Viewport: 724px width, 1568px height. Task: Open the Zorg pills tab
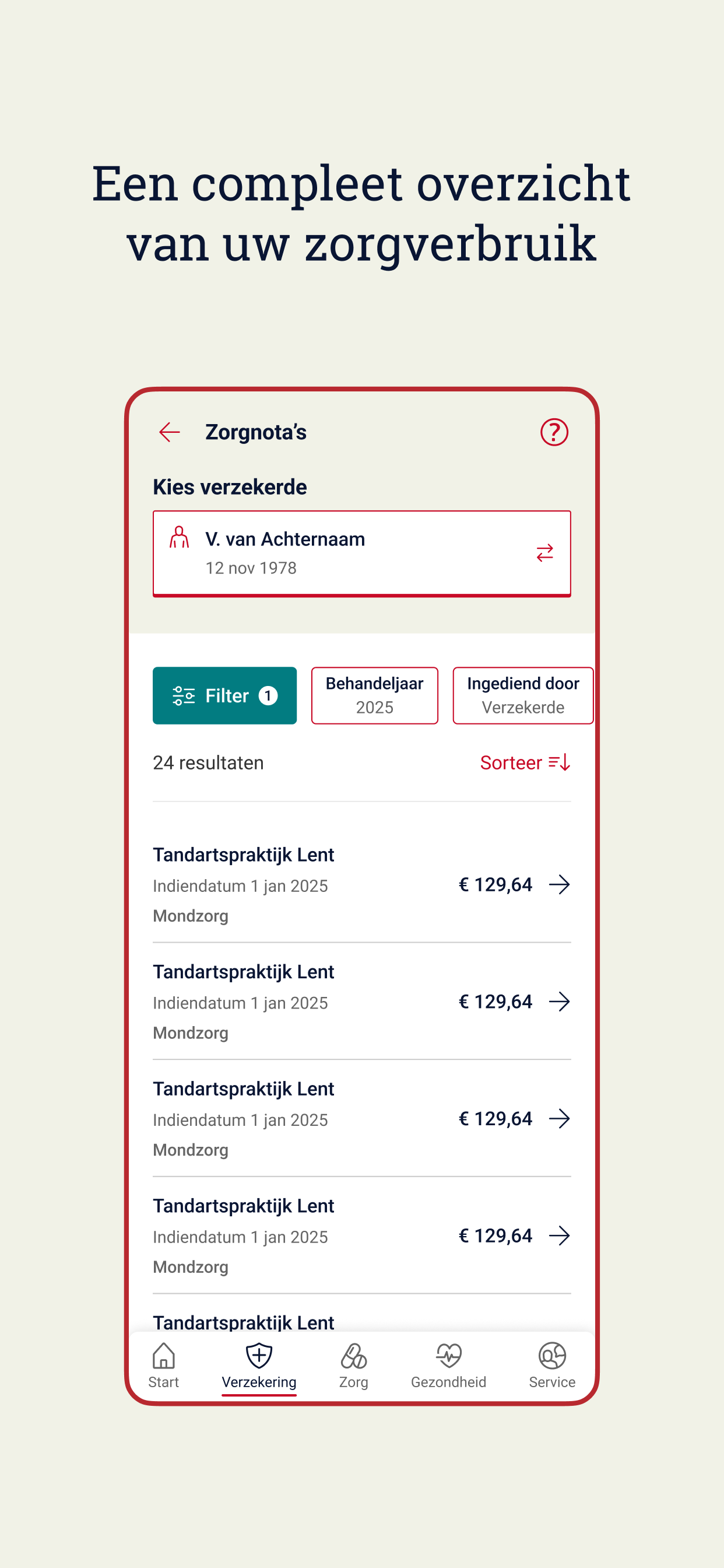(x=353, y=1366)
